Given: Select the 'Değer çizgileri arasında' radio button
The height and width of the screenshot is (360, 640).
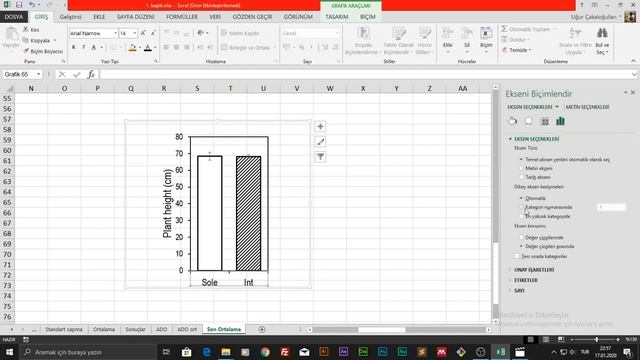Looking at the screenshot, I should click(x=521, y=246).
